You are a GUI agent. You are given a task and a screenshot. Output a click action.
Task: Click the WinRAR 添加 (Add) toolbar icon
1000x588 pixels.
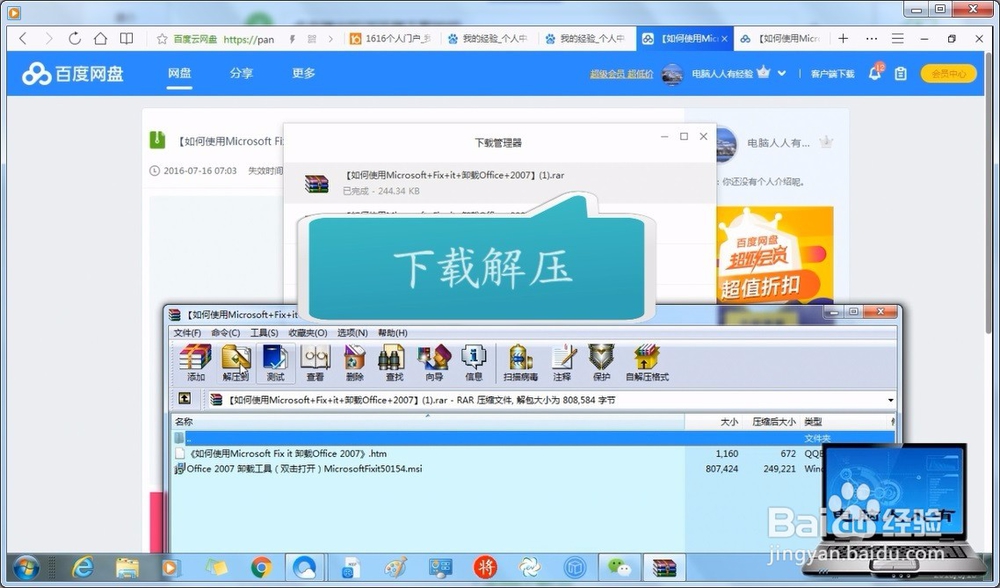pos(195,363)
